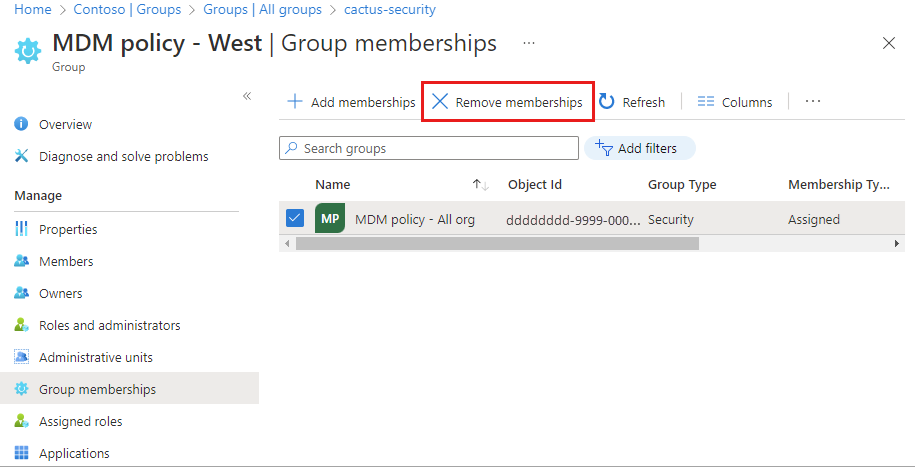Navigate to Contoso | Groups breadcrumb link
915x467 pixels.
click(127, 9)
